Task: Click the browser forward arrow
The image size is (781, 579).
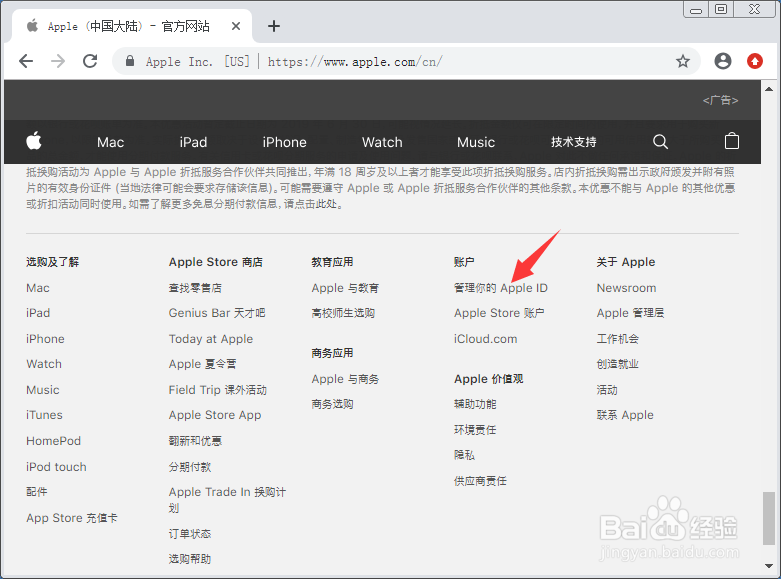Action: point(58,61)
